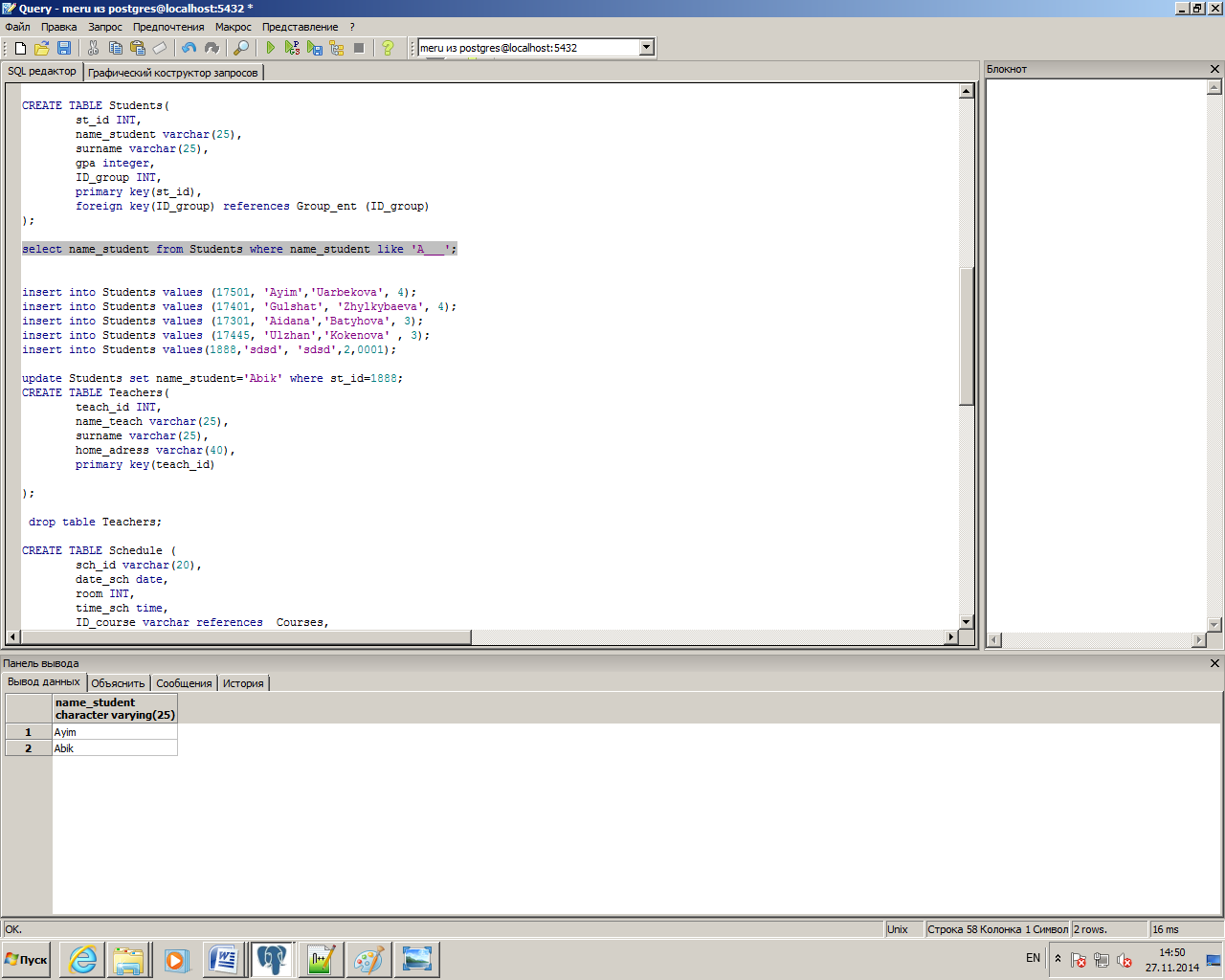
Task: Open Paint from the taskbar
Action: point(368,959)
